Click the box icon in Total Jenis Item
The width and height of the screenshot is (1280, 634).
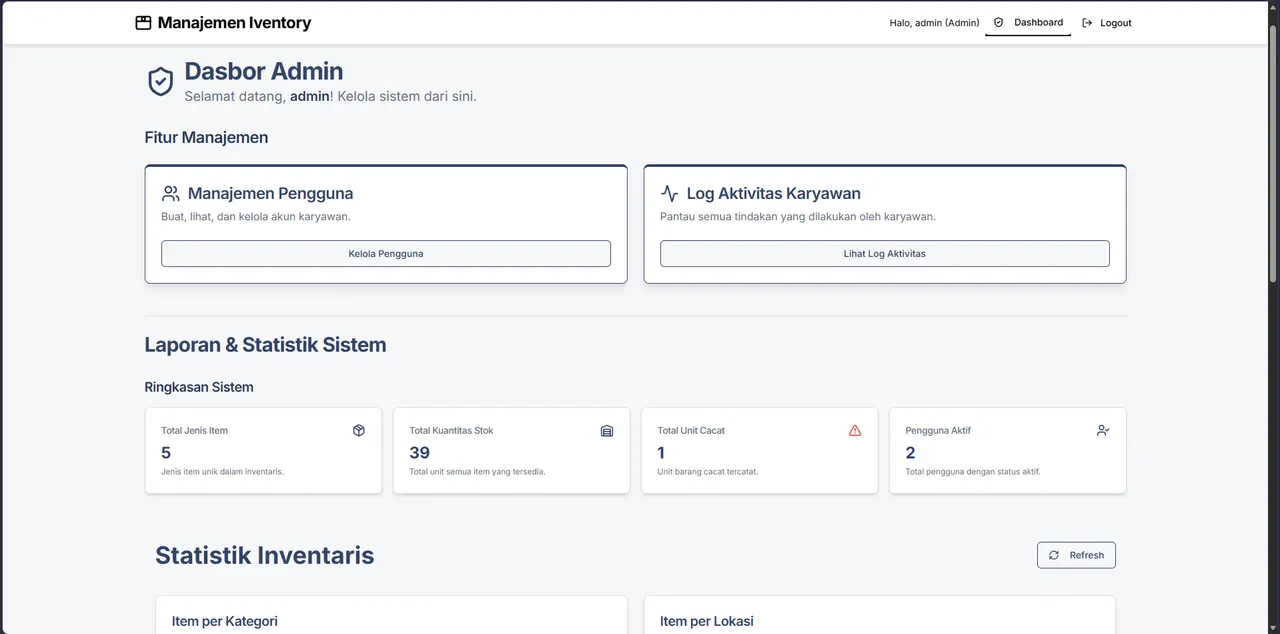click(x=359, y=430)
